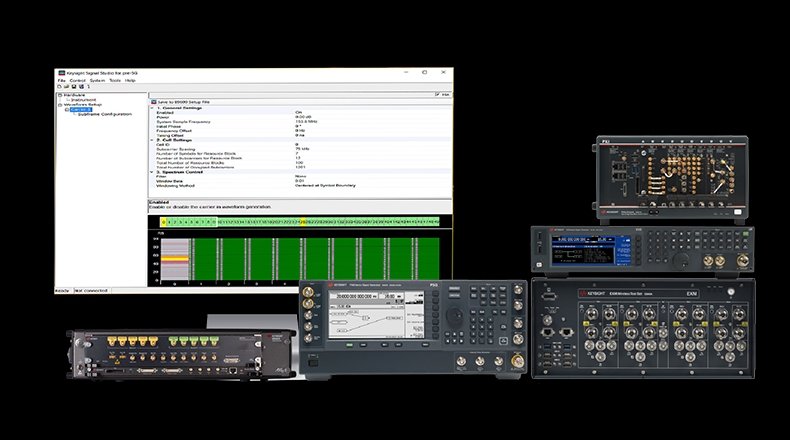
Task: Open the Tools menu
Action: 114,80
